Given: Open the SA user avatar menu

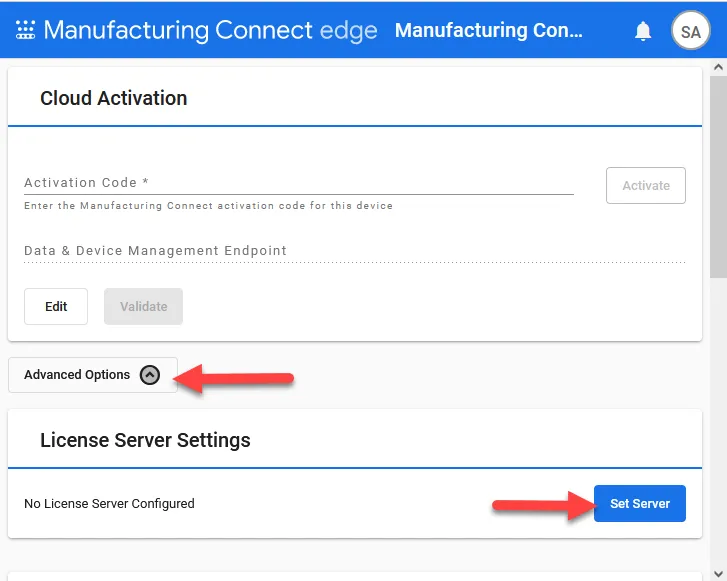Looking at the screenshot, I should (x=690, y=31).
